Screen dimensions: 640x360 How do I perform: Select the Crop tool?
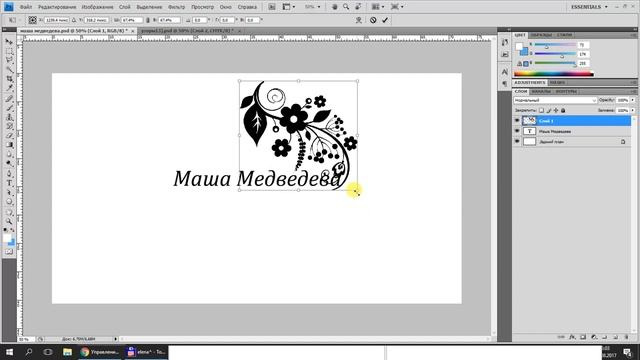(9, 79)
